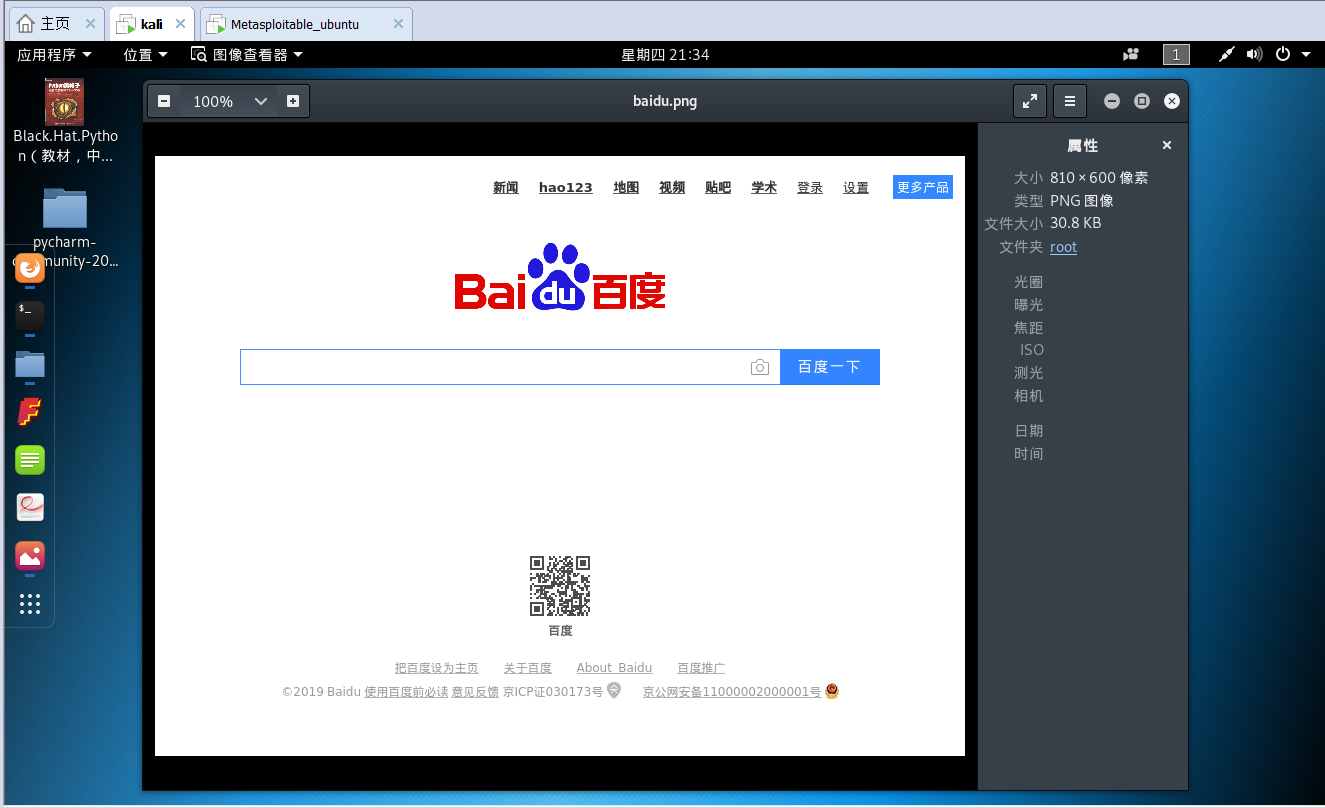Click the screen recorder camera icon in top bar
1325x808 pixels.
[1131, 54]
